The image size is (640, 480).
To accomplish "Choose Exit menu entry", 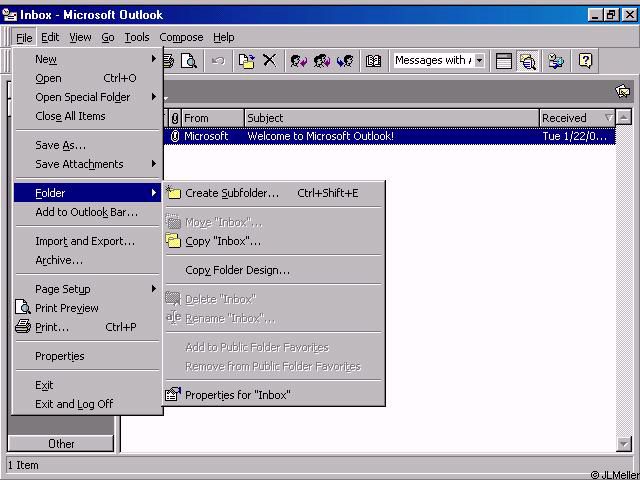I will pyautogui.click(x=87, y=385).
